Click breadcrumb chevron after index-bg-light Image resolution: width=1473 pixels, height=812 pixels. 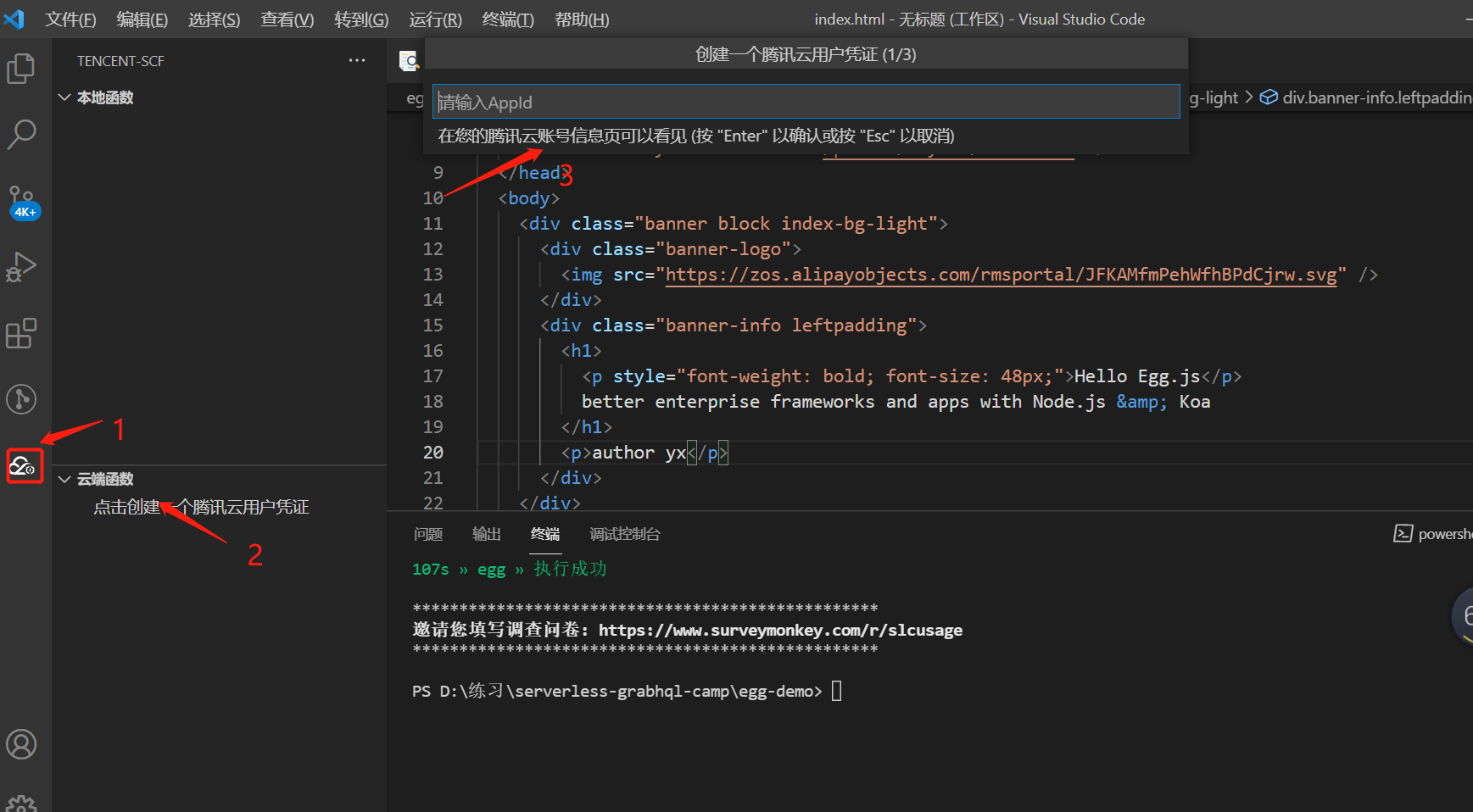pos(1248,97)
